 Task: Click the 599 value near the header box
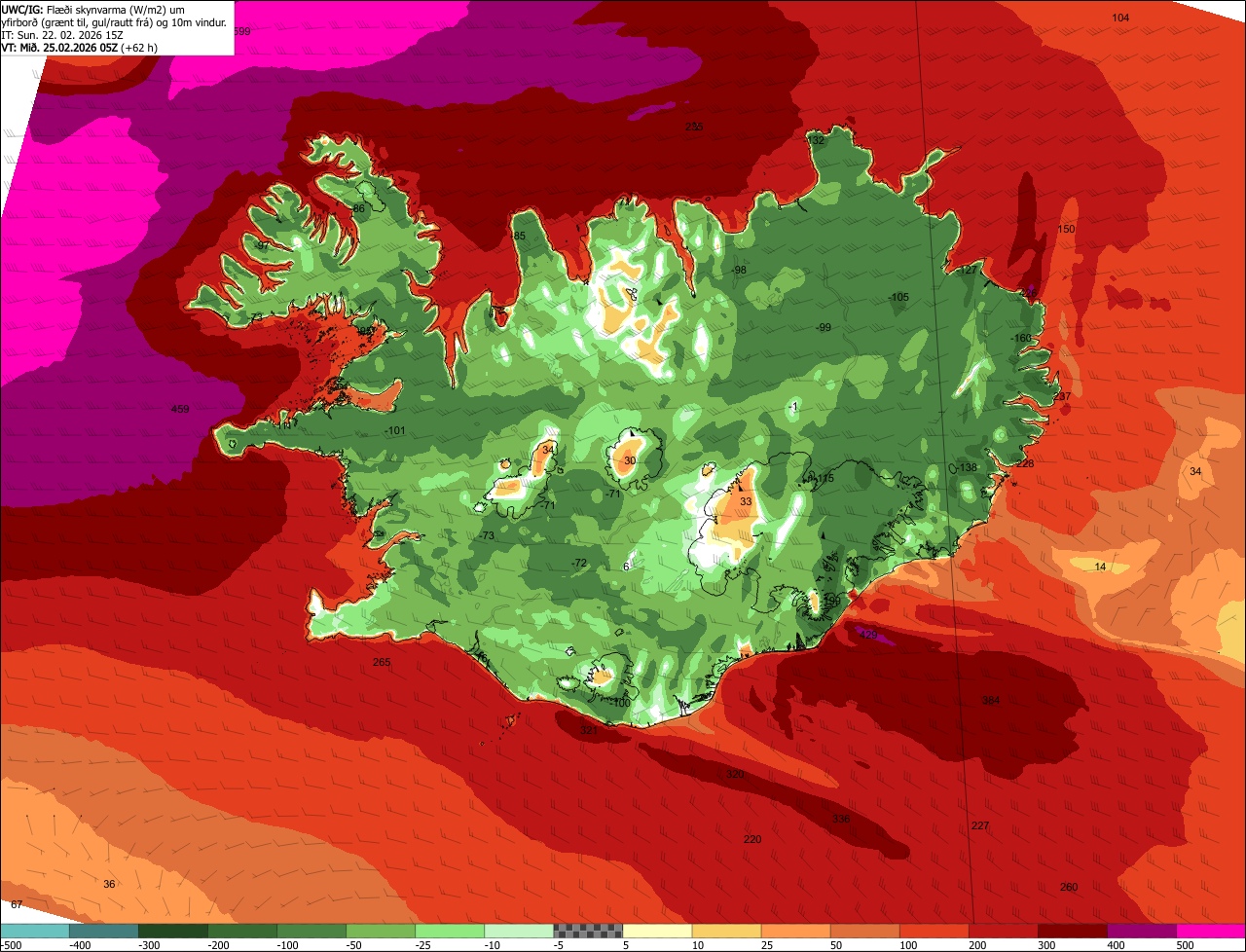tap(242, 31)
